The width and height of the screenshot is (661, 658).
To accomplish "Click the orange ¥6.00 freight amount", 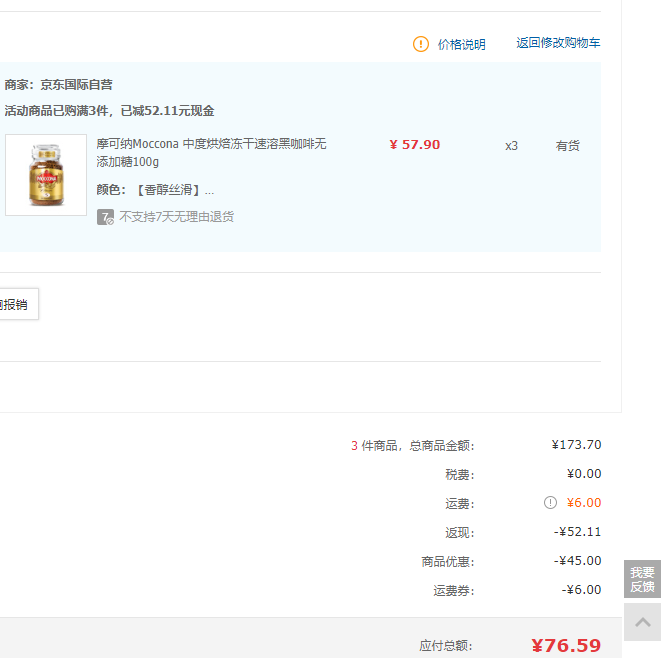I will pyautogui.click(x=584, y=502).
